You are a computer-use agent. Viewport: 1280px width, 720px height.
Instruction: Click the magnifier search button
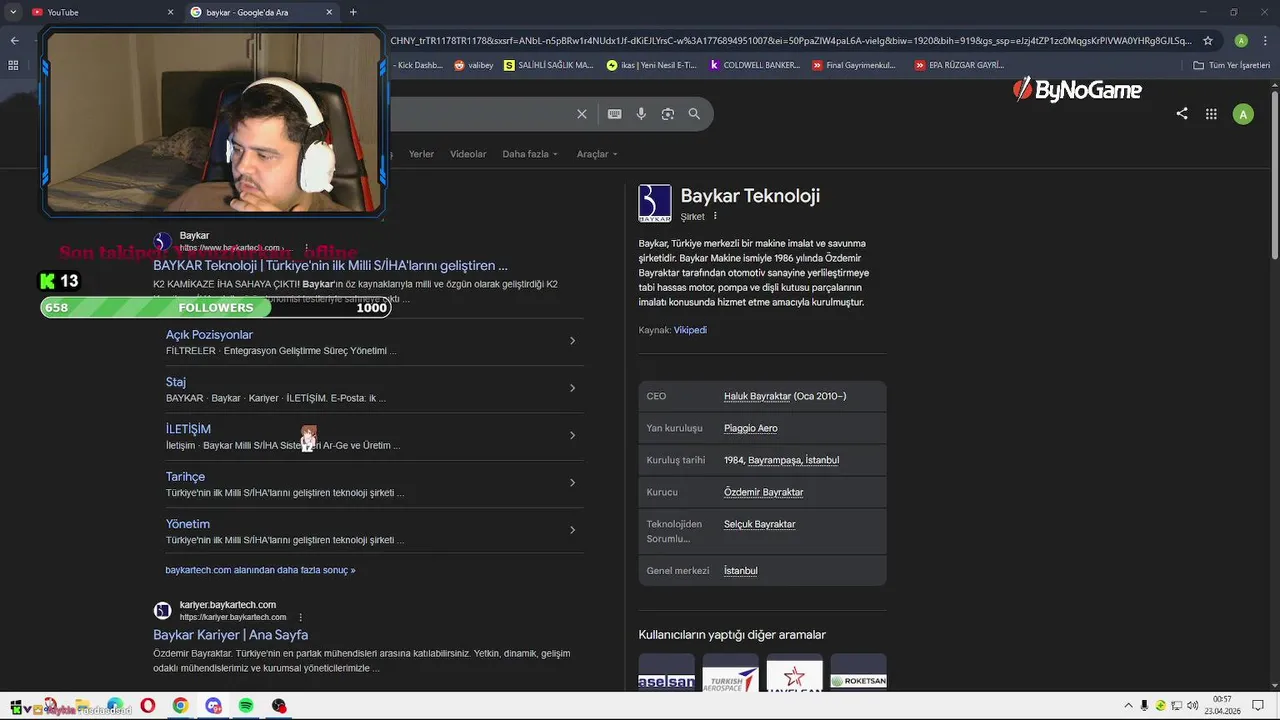pyautogui.click(x=694, y=114)
